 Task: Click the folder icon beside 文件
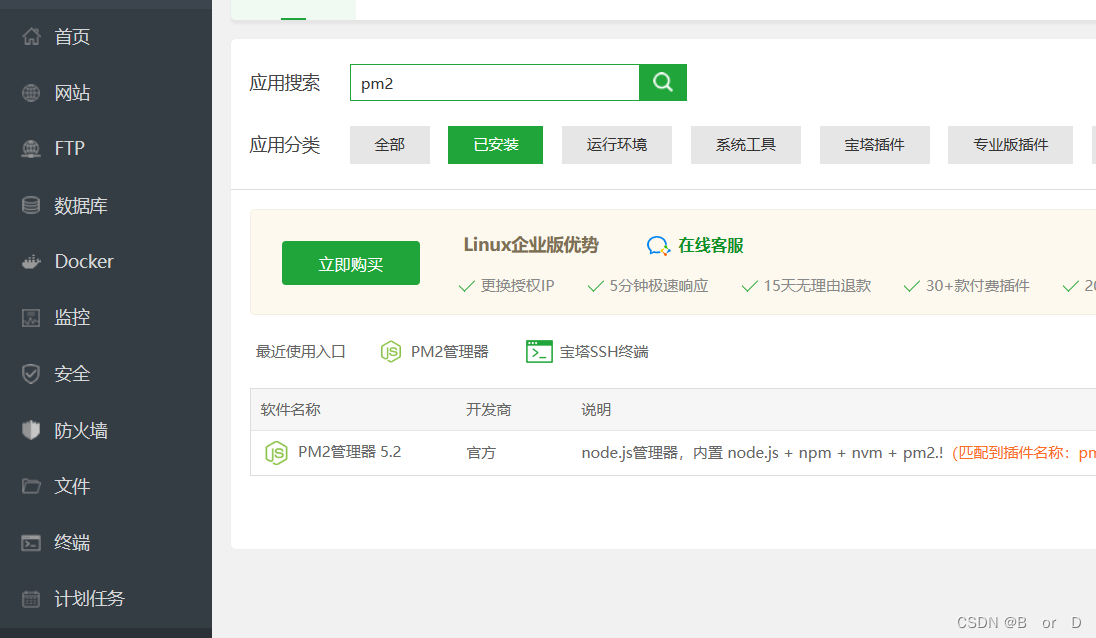31,486
